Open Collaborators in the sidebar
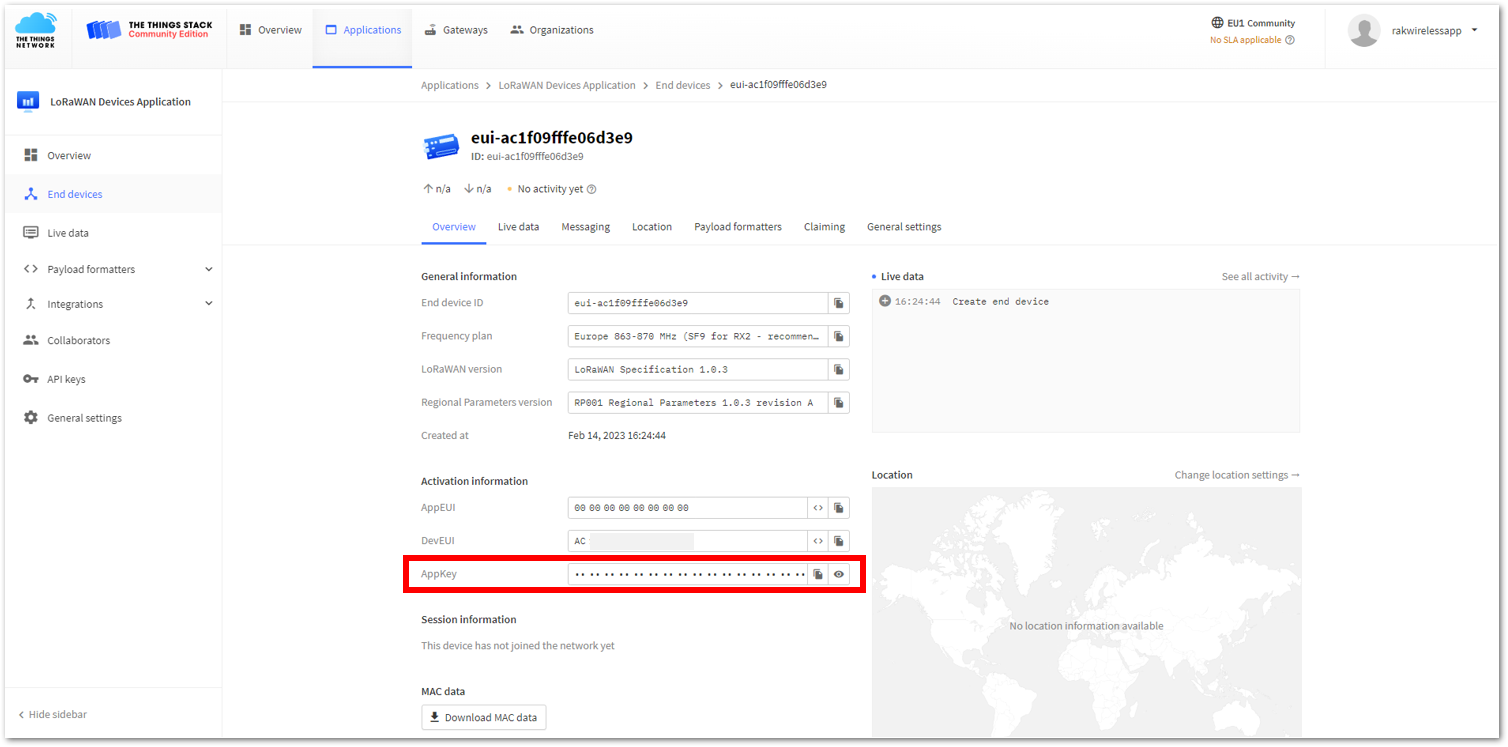 [x=113, y=340]
